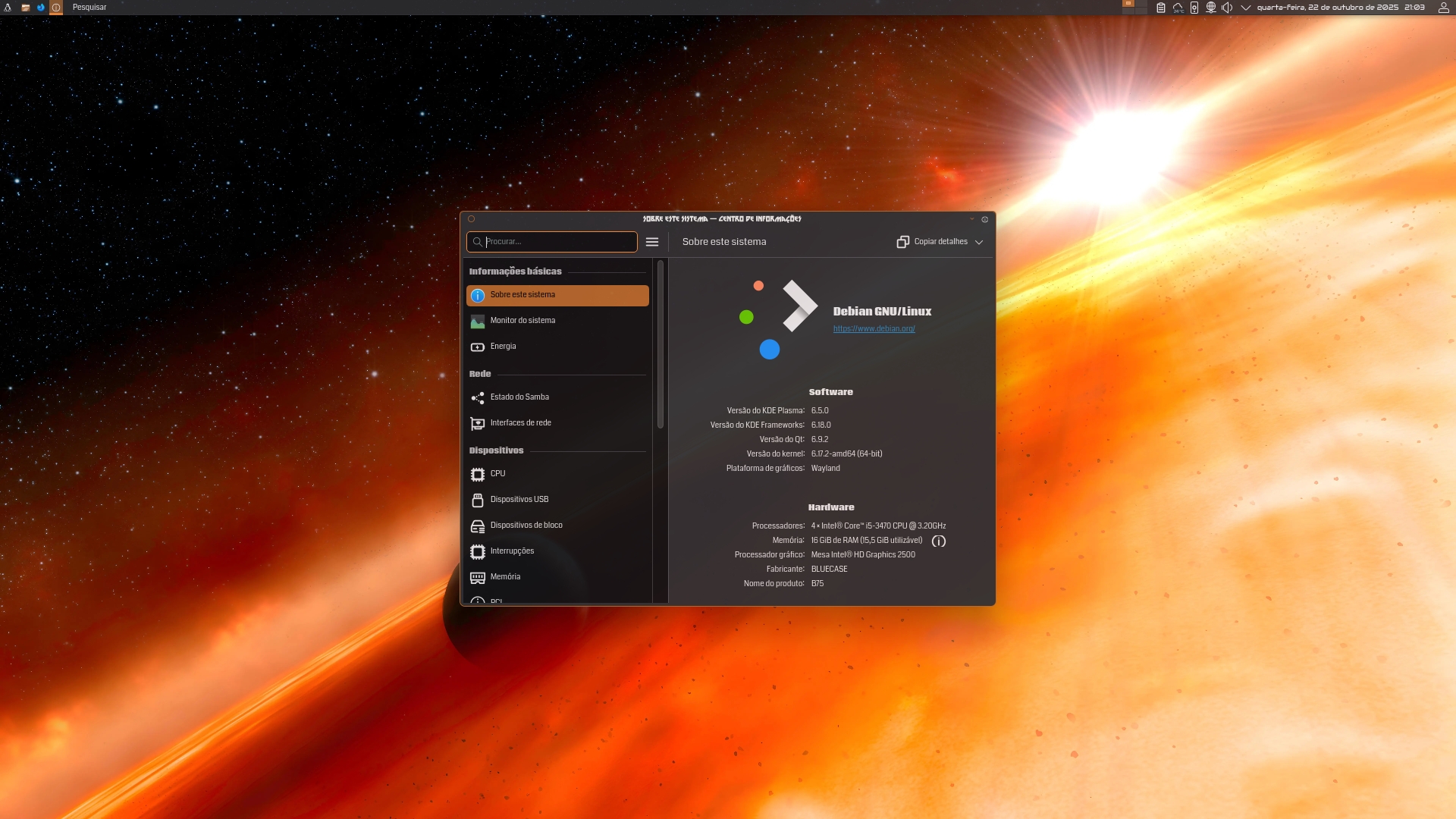
Task: Open the CPU information page
Action: coord(557,474)
